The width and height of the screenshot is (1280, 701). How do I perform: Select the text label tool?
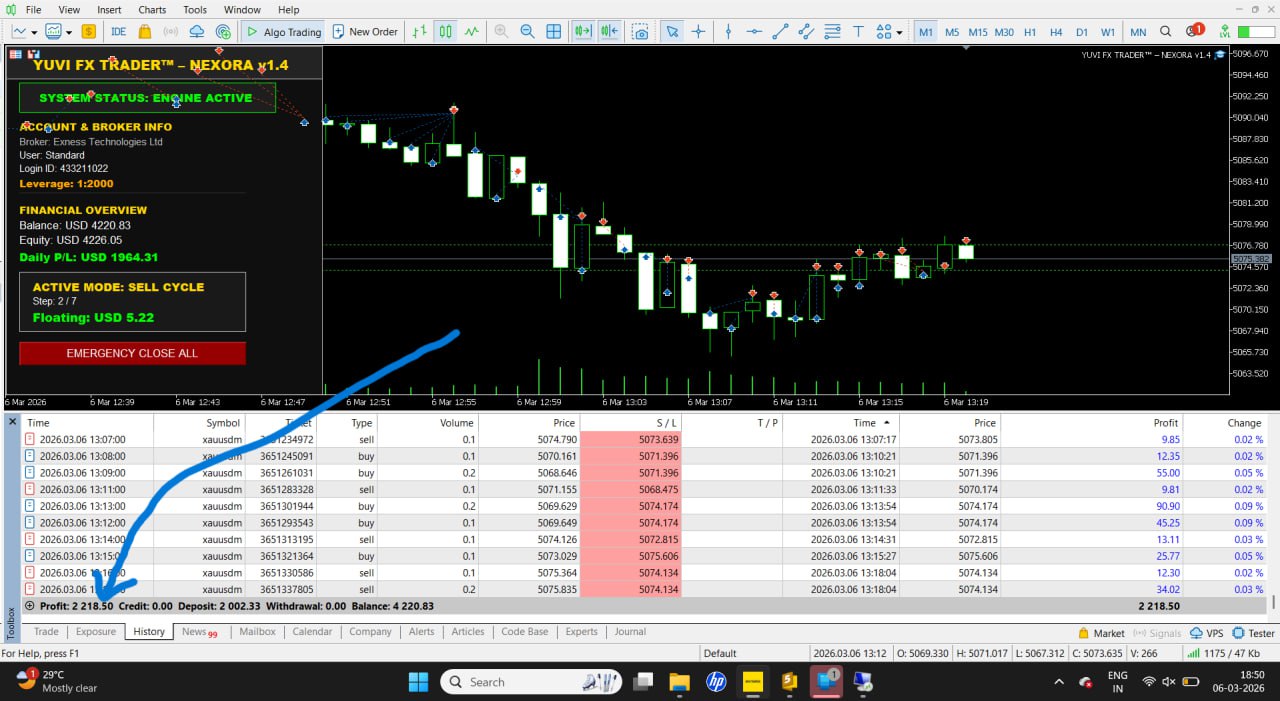click(x=859, y=32)
